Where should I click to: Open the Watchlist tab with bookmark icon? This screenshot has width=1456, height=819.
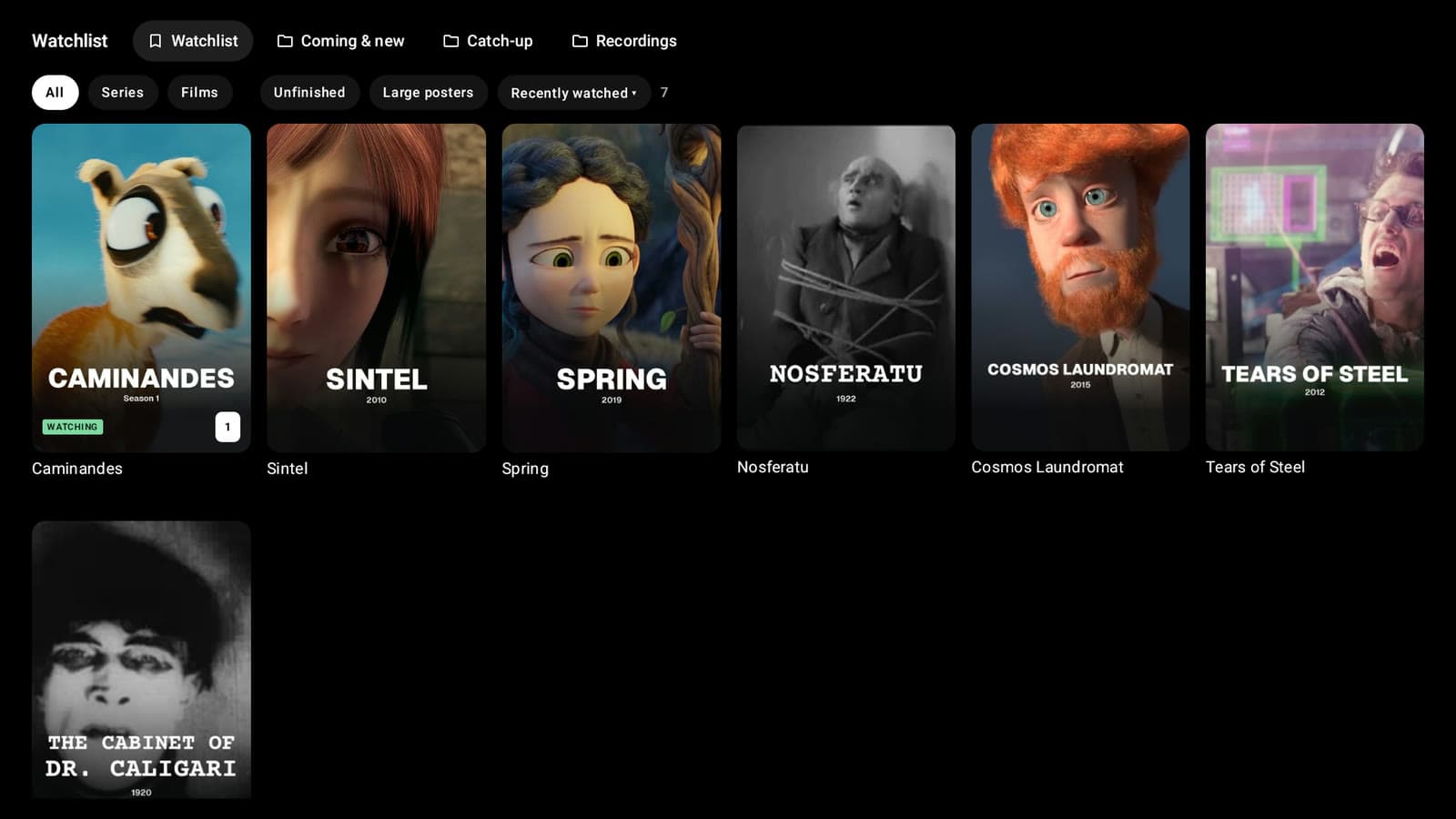coord(193,41)
